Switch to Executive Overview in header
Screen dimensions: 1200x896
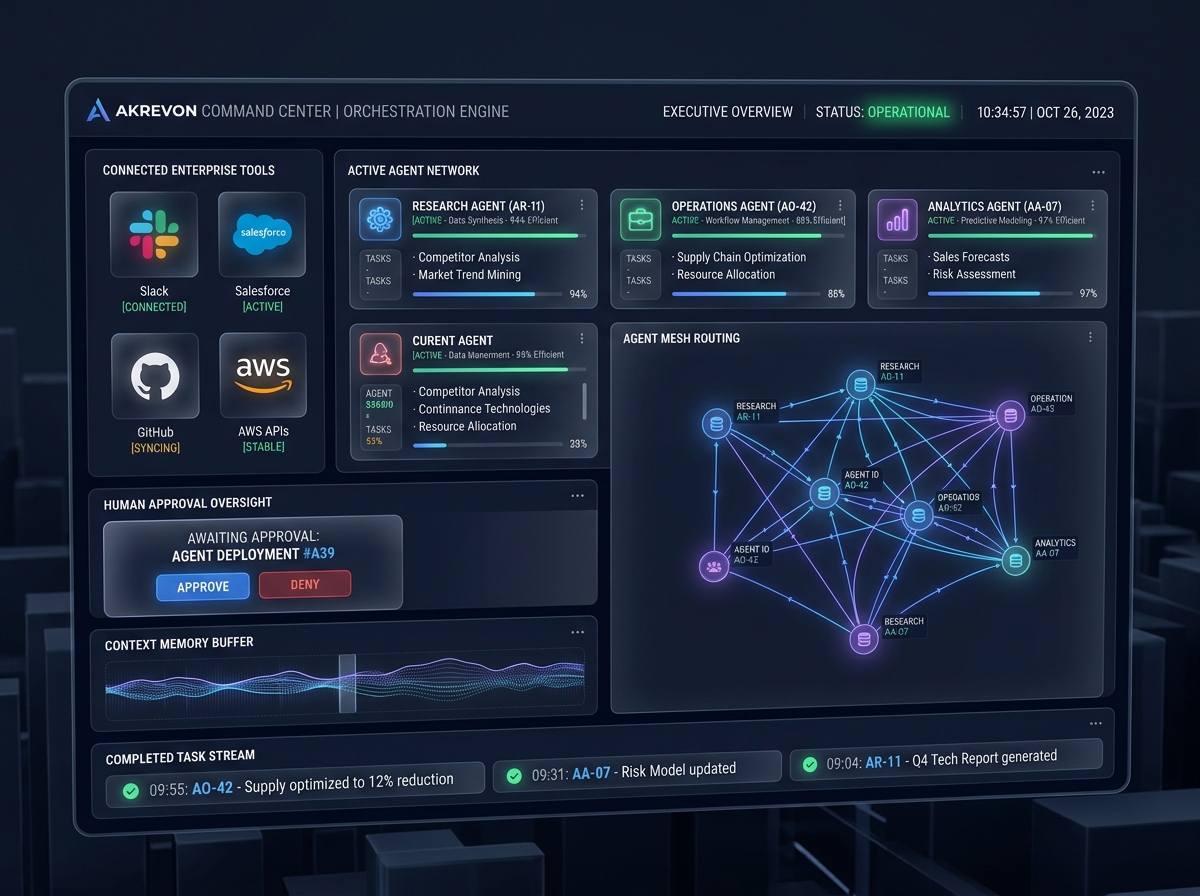click(728, 112)
